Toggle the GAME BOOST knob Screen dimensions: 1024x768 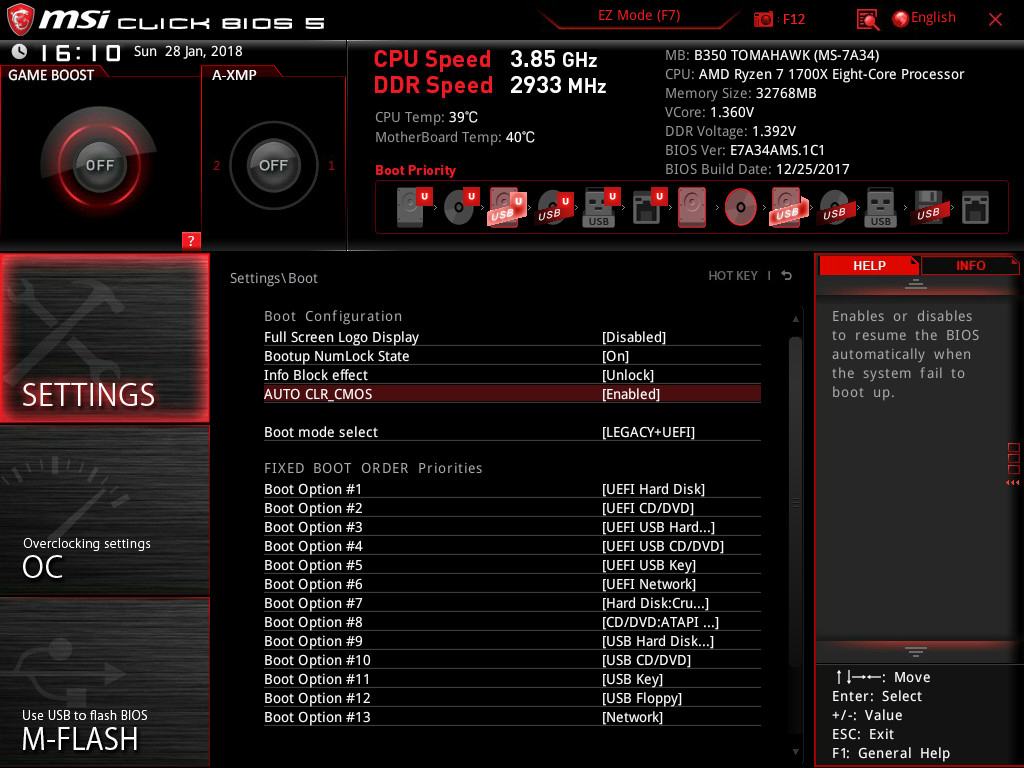(x=99, y=165)
